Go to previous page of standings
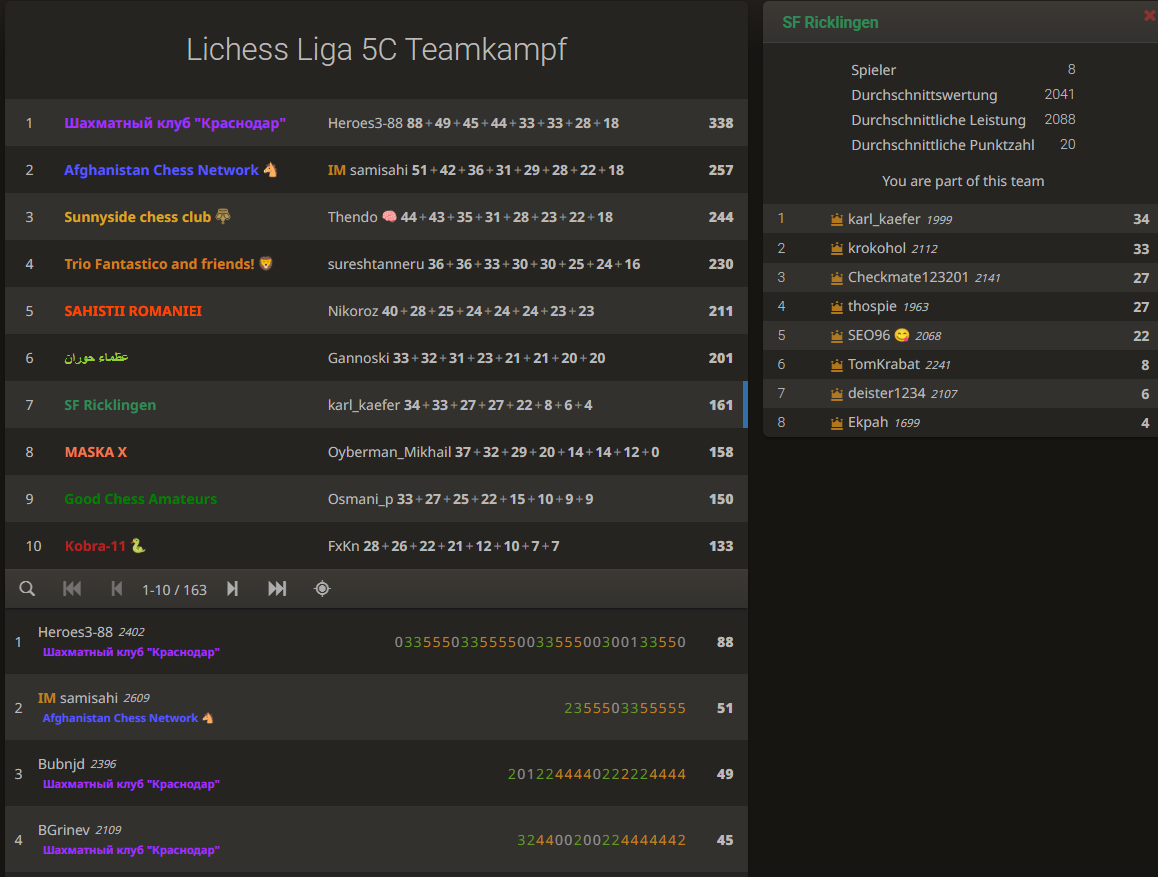 pos(116,589)
